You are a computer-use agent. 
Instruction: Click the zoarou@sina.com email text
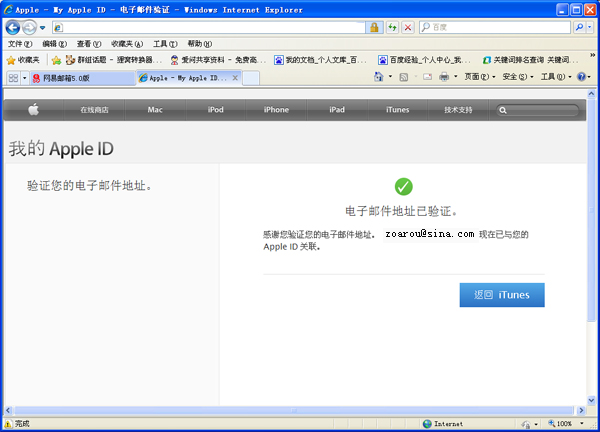(x=430, y=234)
